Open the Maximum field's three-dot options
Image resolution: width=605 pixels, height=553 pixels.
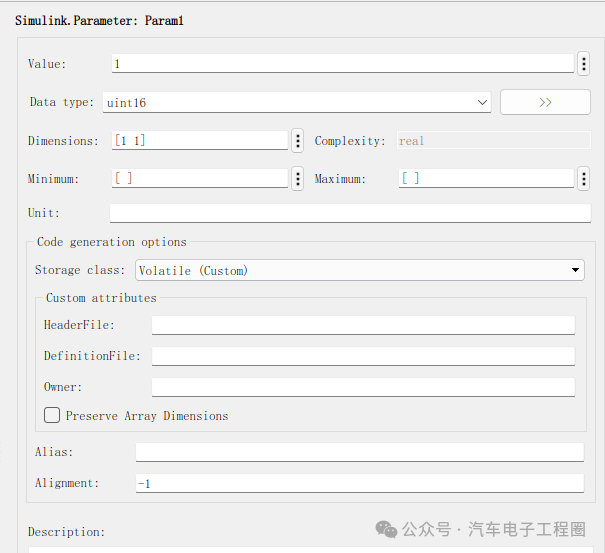click(584, 179)
